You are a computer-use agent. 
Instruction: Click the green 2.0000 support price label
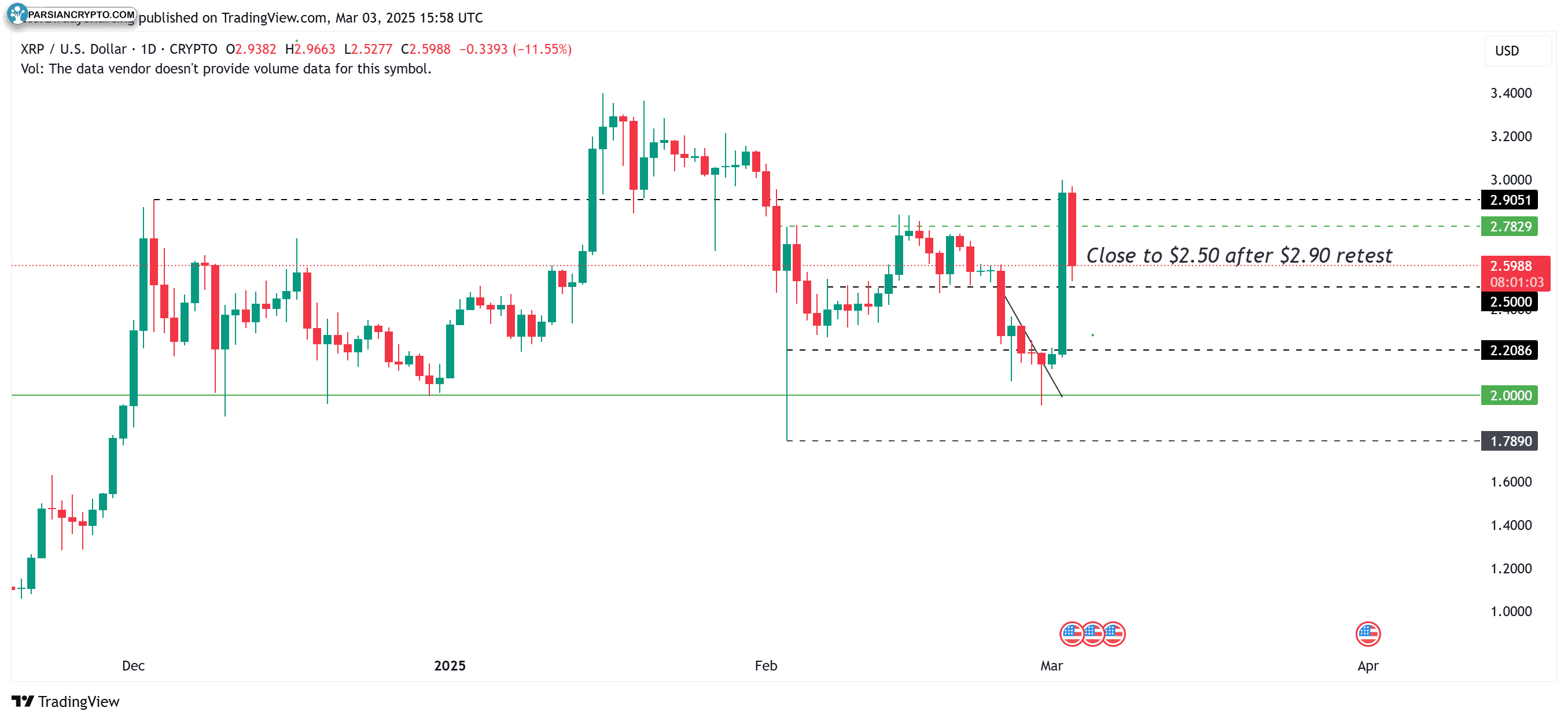click(1510, 395)
